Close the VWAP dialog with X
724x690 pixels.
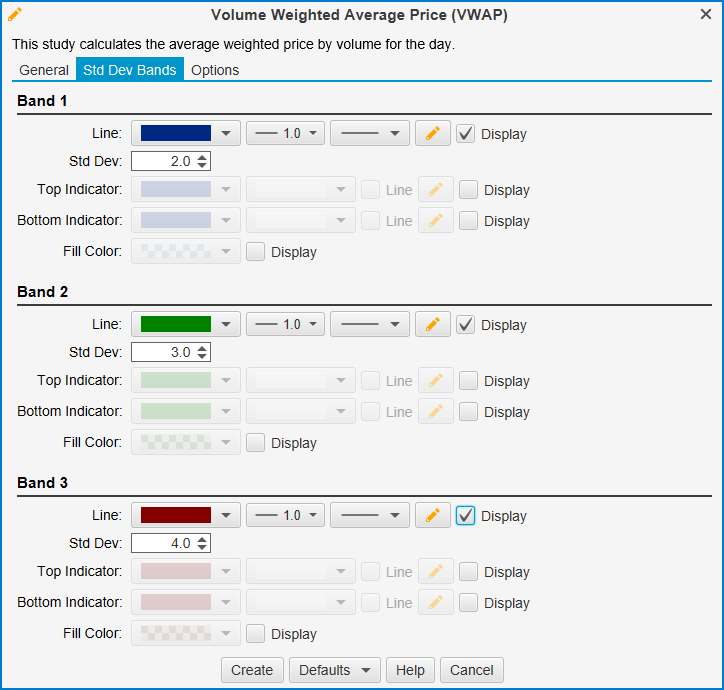pos(706,14)
